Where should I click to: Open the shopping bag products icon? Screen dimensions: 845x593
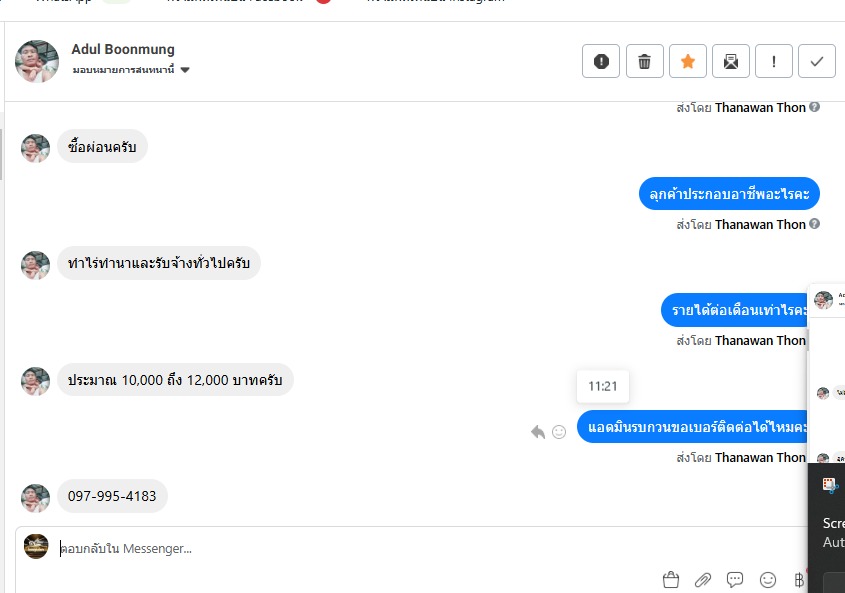[671, 580]
